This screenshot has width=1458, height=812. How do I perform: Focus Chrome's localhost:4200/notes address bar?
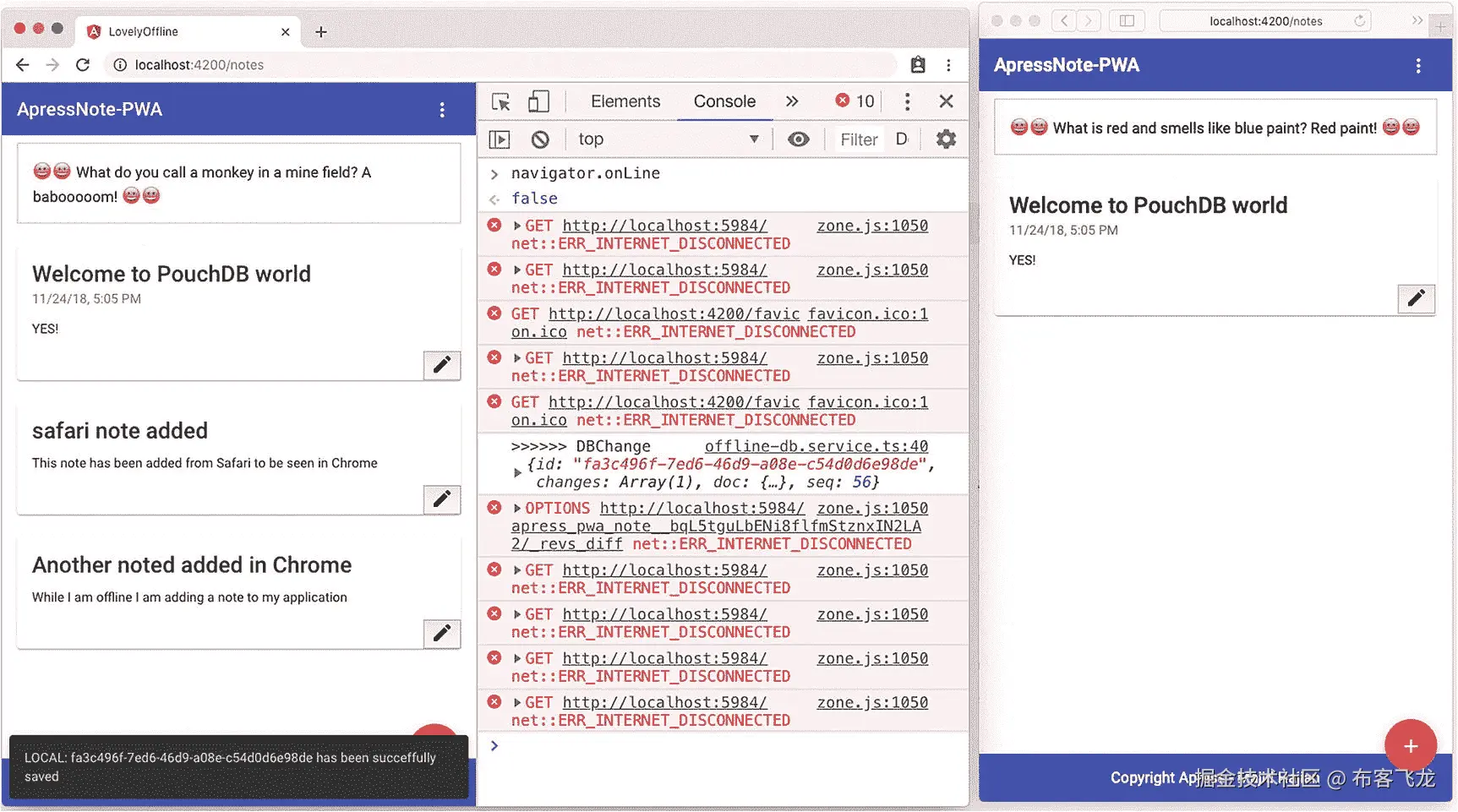coord(500,65)
